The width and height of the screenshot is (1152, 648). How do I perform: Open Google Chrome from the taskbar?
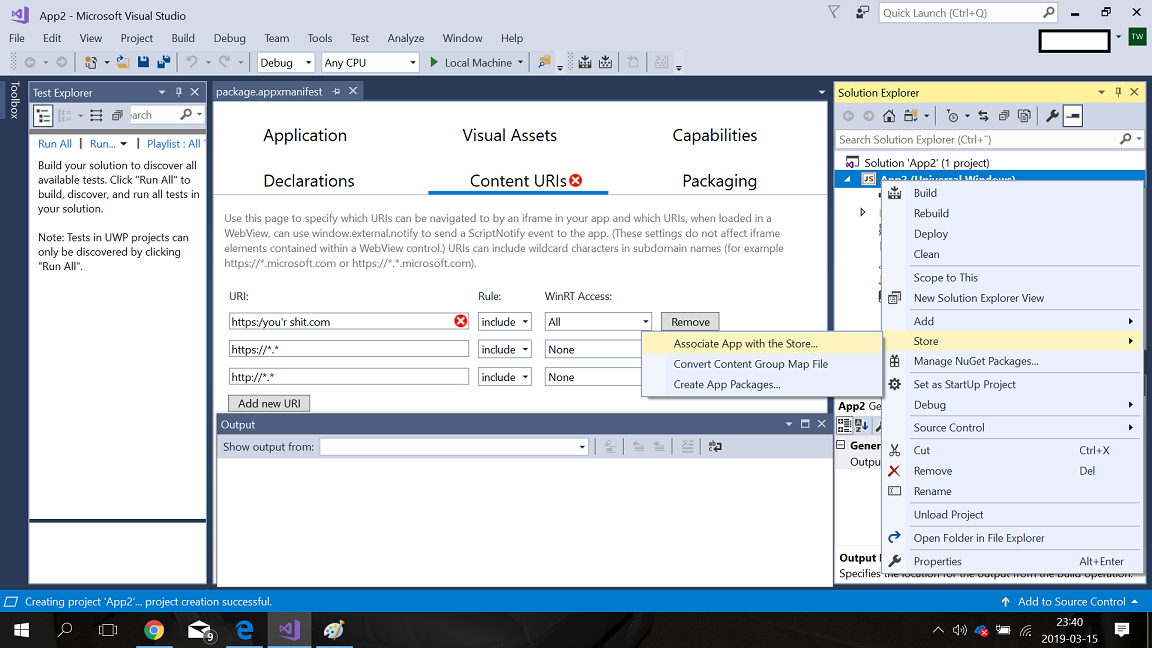[x=154, y=630]
